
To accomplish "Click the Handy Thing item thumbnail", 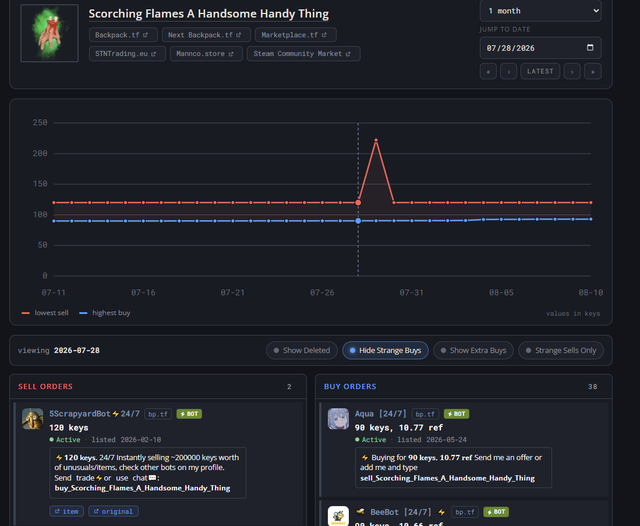I will [49, 33].
